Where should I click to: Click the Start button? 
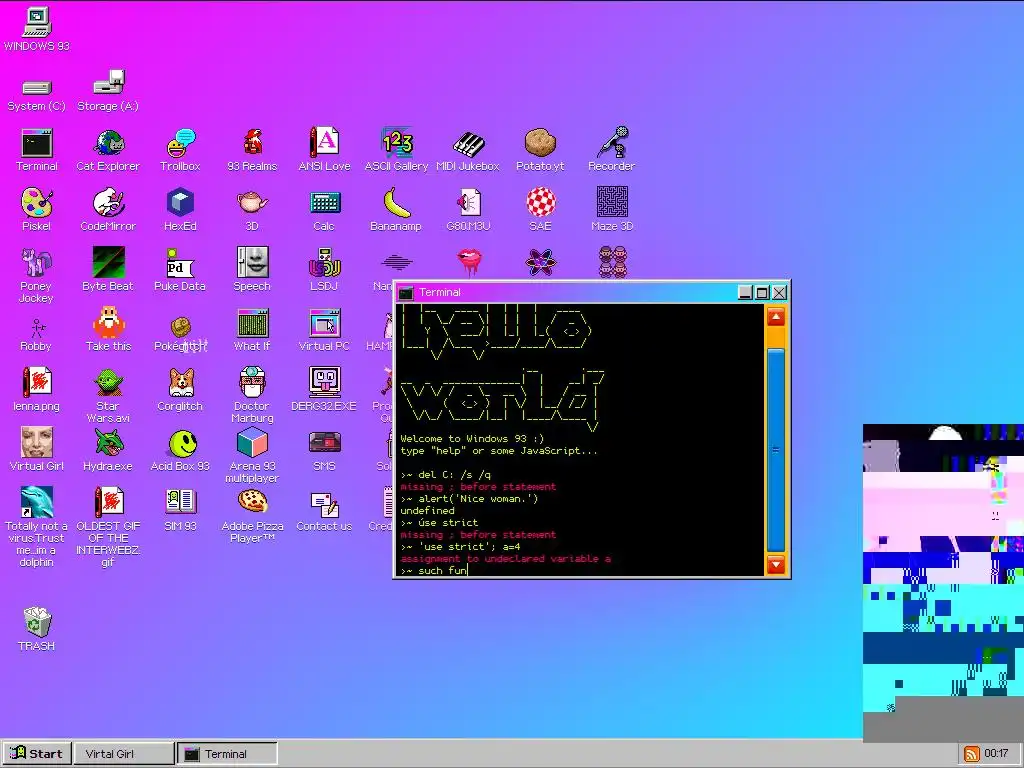(x=37, y=754)
